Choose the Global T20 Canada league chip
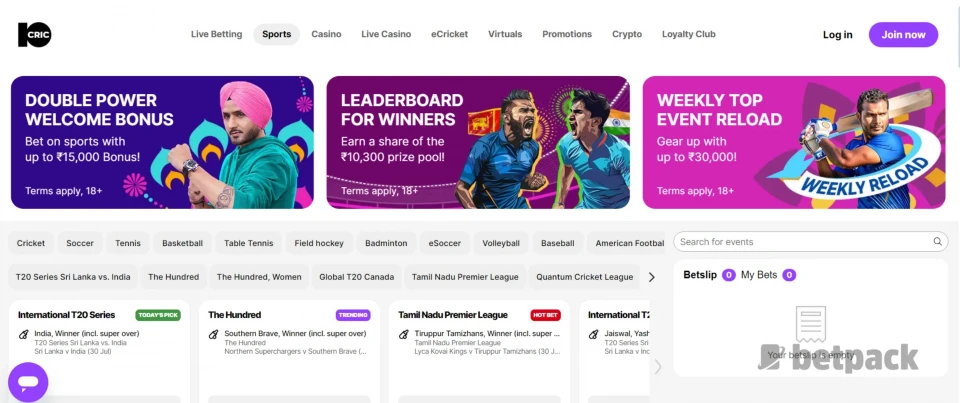Screen dimensions: 960x403 tap(356, 277)
